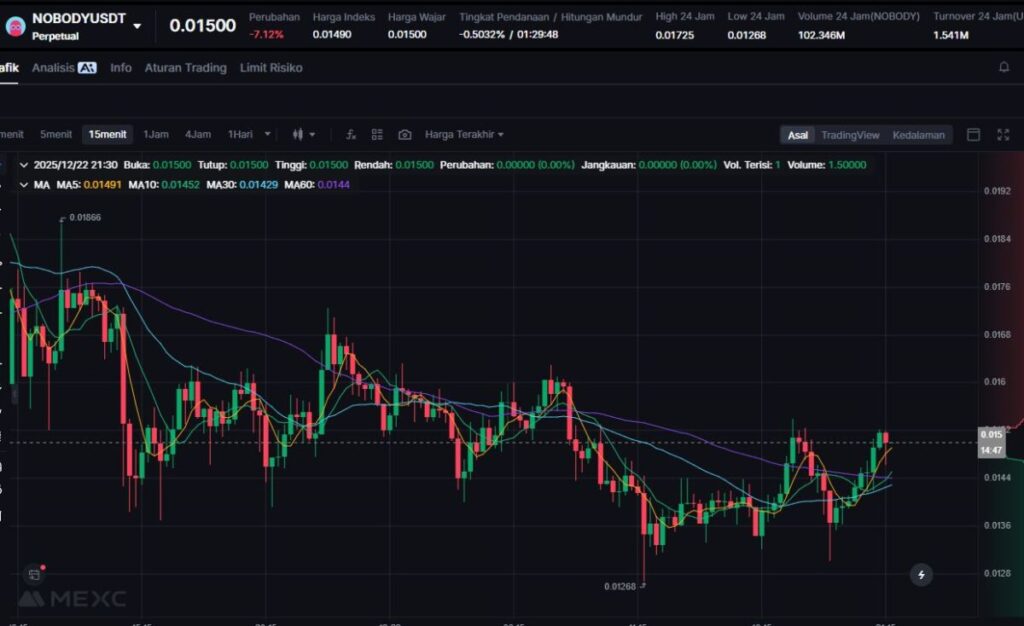Switch chart source to TradingView

(850, 135)
